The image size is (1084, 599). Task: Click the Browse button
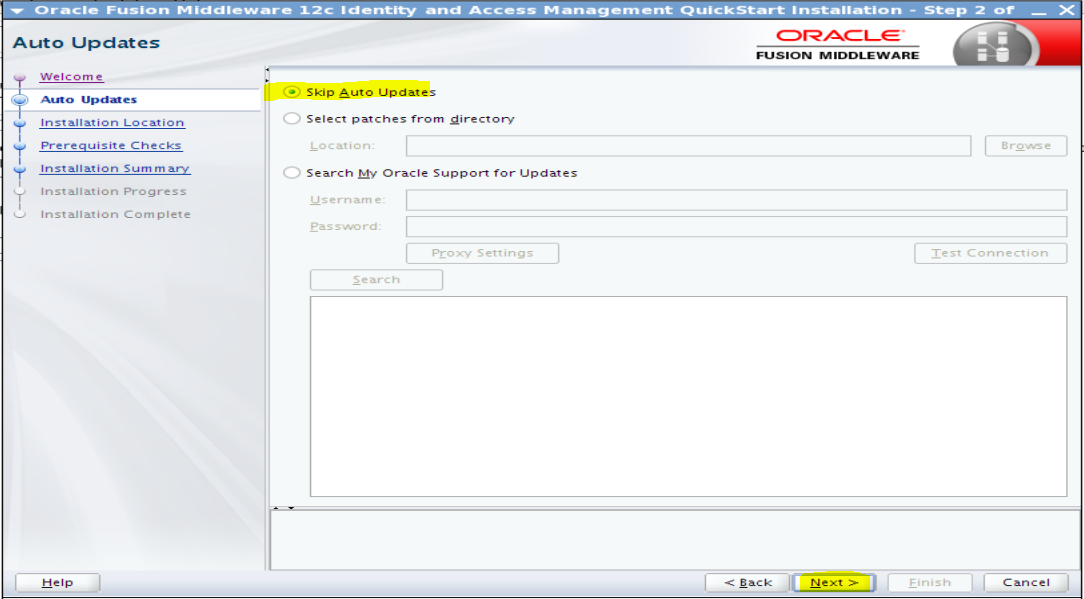[x=1025, y=145]
